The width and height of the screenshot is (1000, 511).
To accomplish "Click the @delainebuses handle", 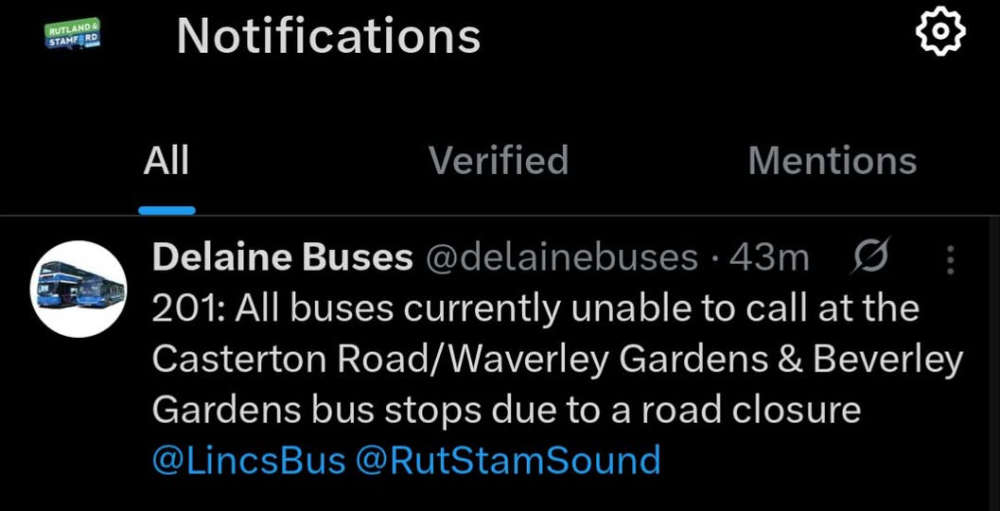I will point(562,258).
